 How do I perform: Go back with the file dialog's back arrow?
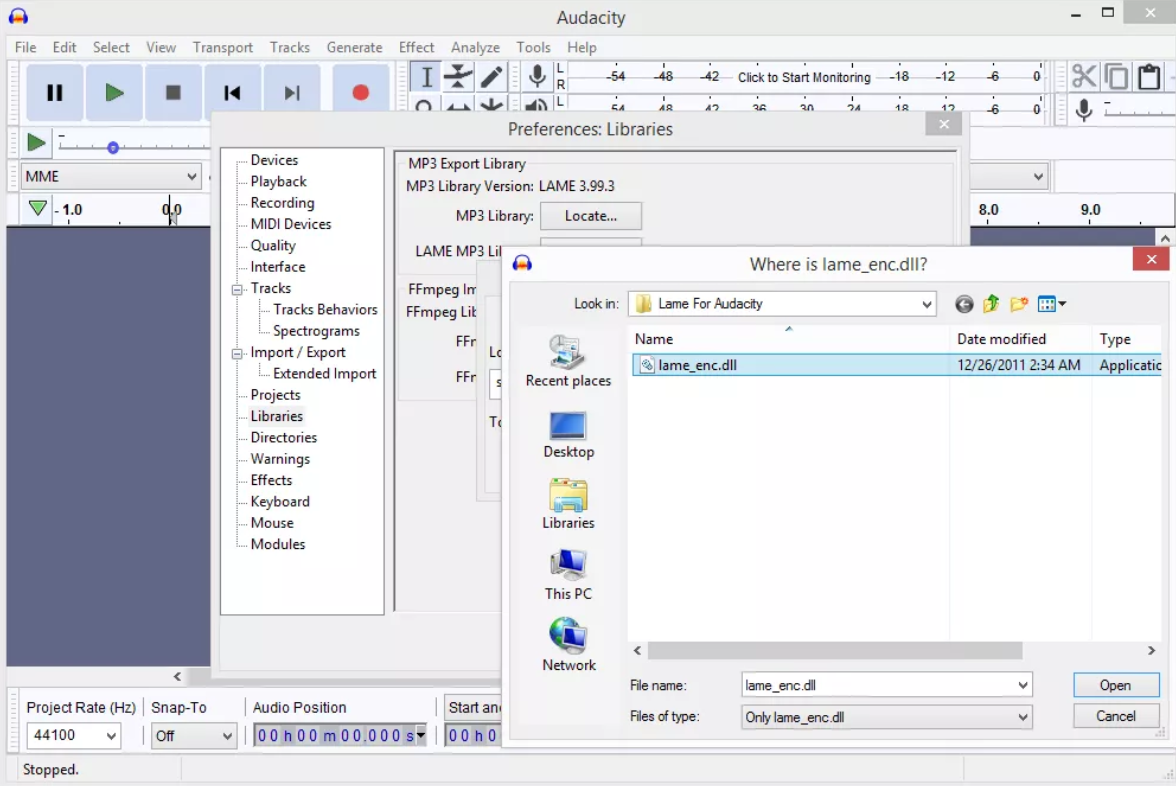[964, 304]
